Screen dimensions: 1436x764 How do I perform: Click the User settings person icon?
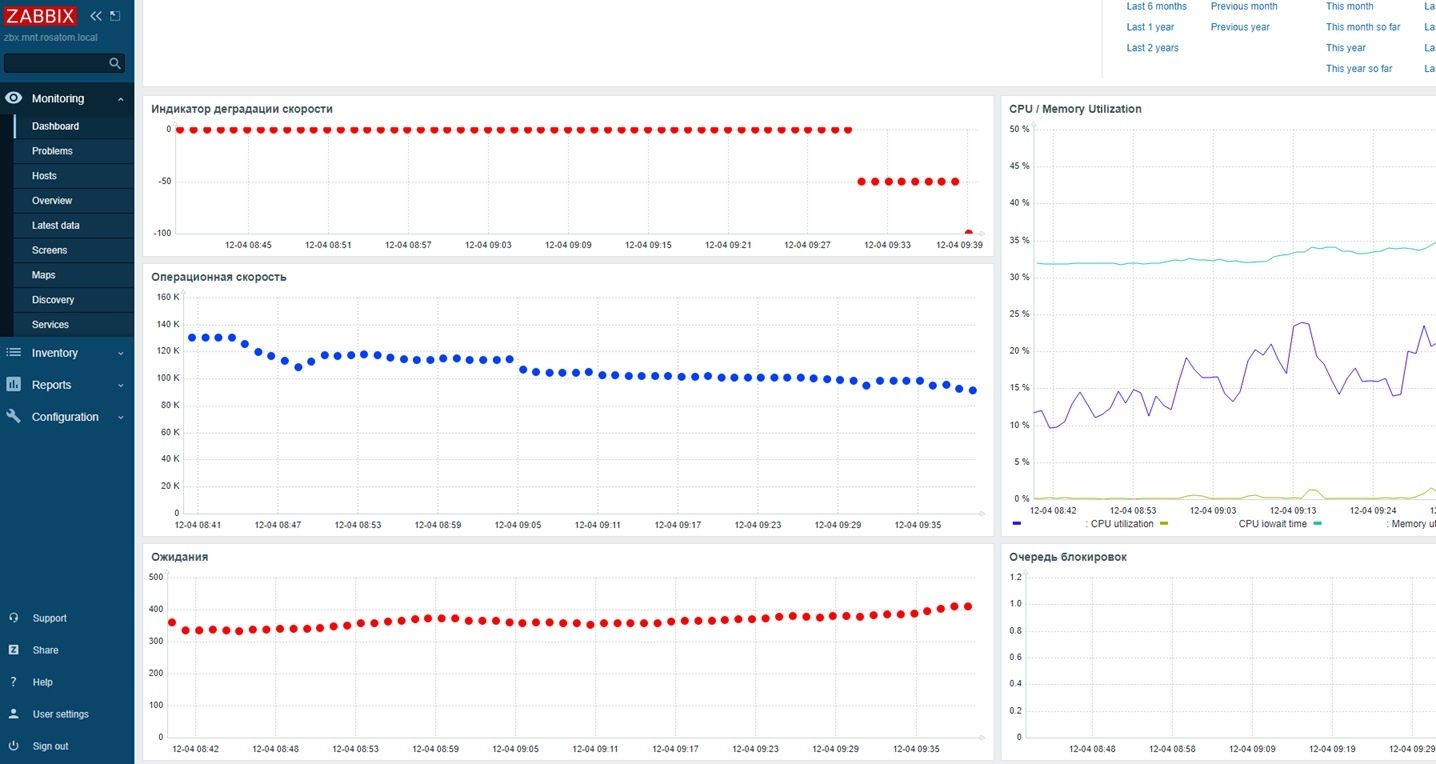[14, 714]
